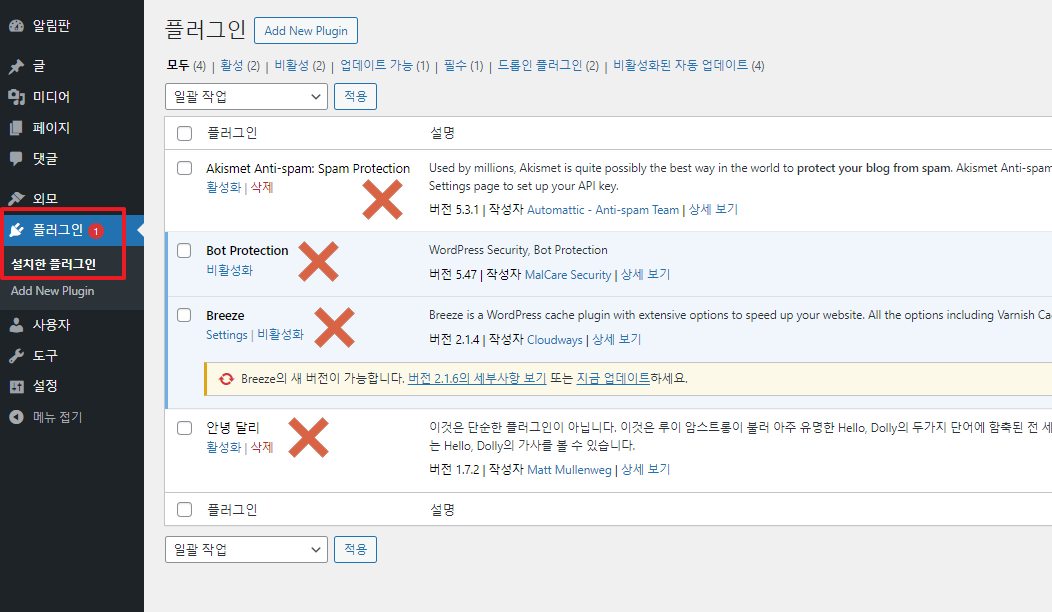The height and width of the screenshot is (612, 1052).
Task: Click the top 적용 button
Action: (x=356, y=97)
